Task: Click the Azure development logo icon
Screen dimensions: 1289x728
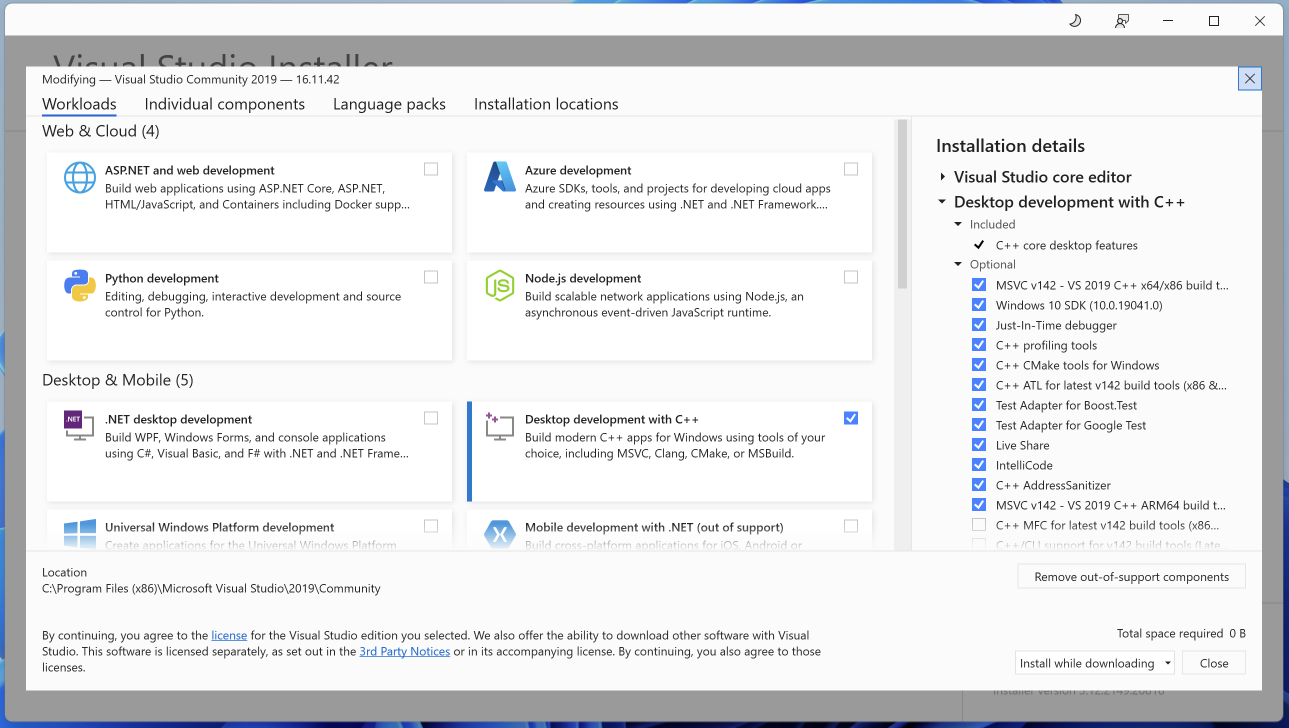Action: tap(499, 178)
